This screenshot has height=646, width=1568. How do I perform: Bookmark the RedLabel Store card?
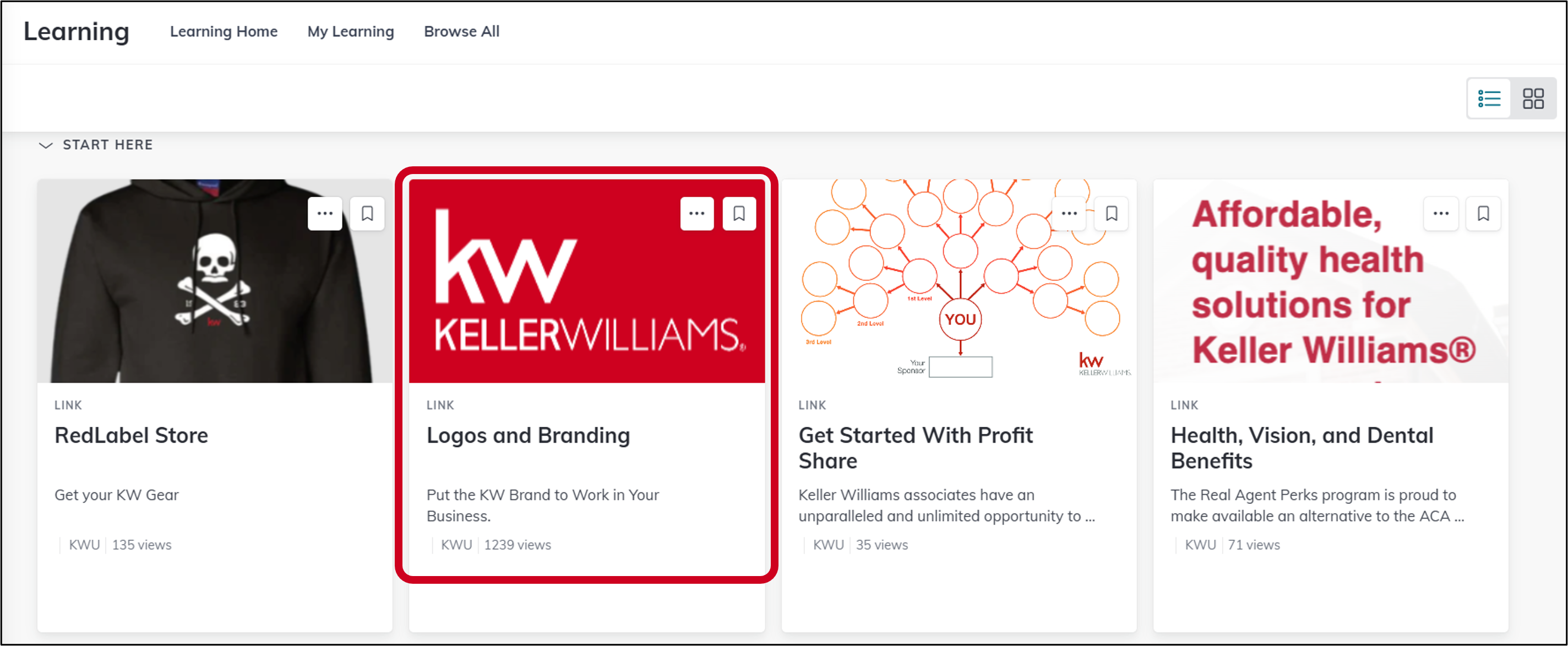pos(367,213)
